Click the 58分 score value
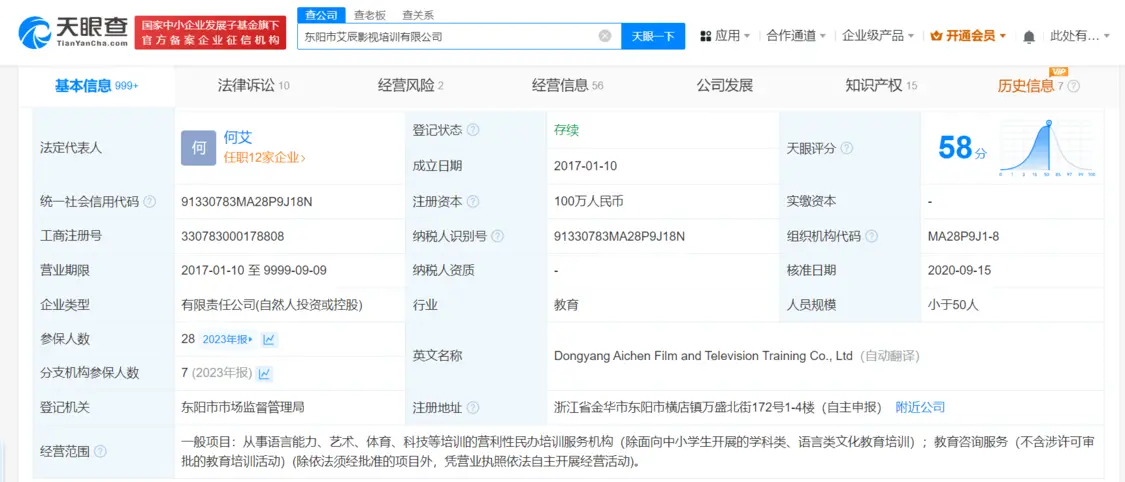This screenshot has height=482, width=1125. tap(962, 148)
